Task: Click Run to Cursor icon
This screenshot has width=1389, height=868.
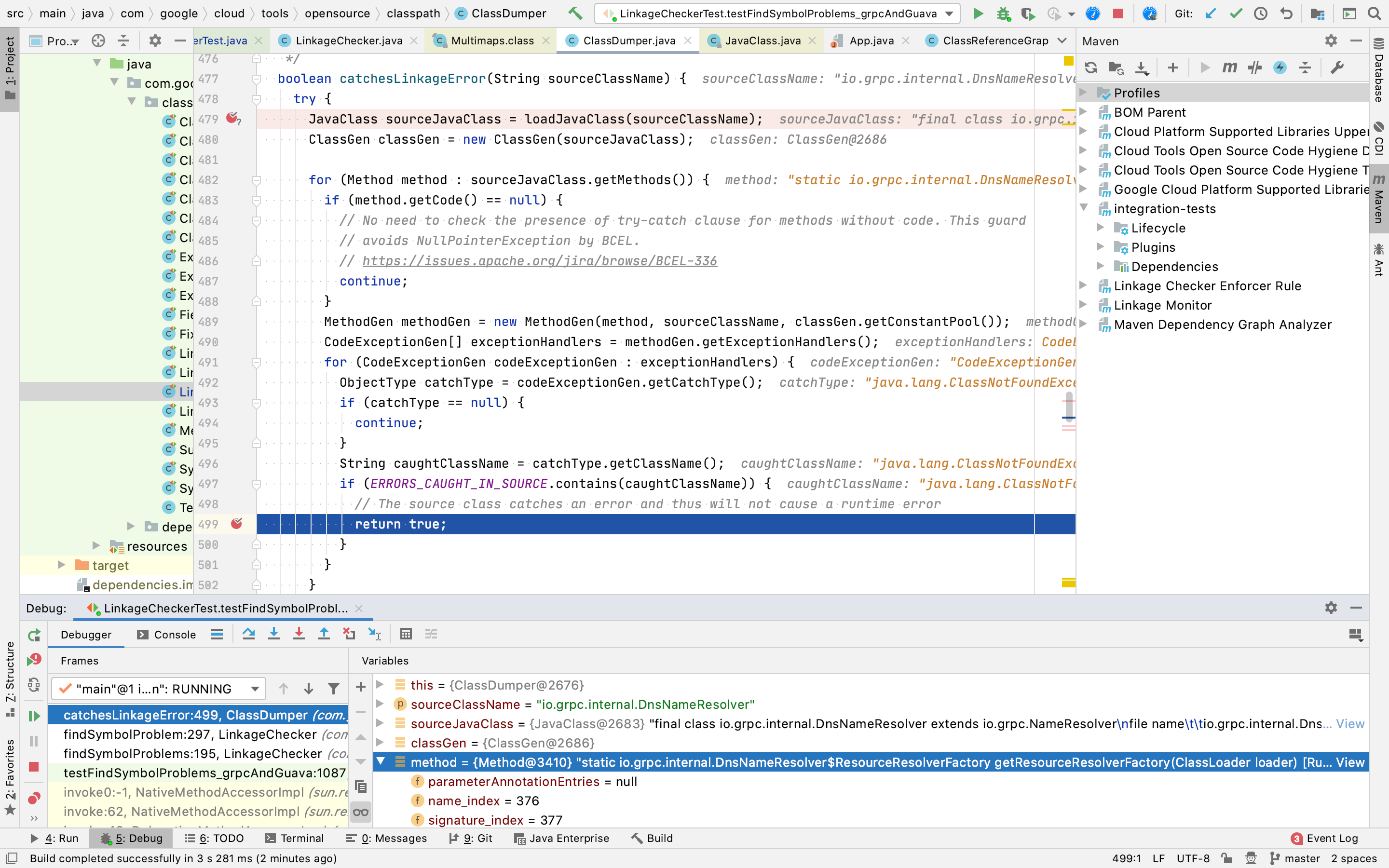Action: (x=374, y=634)
